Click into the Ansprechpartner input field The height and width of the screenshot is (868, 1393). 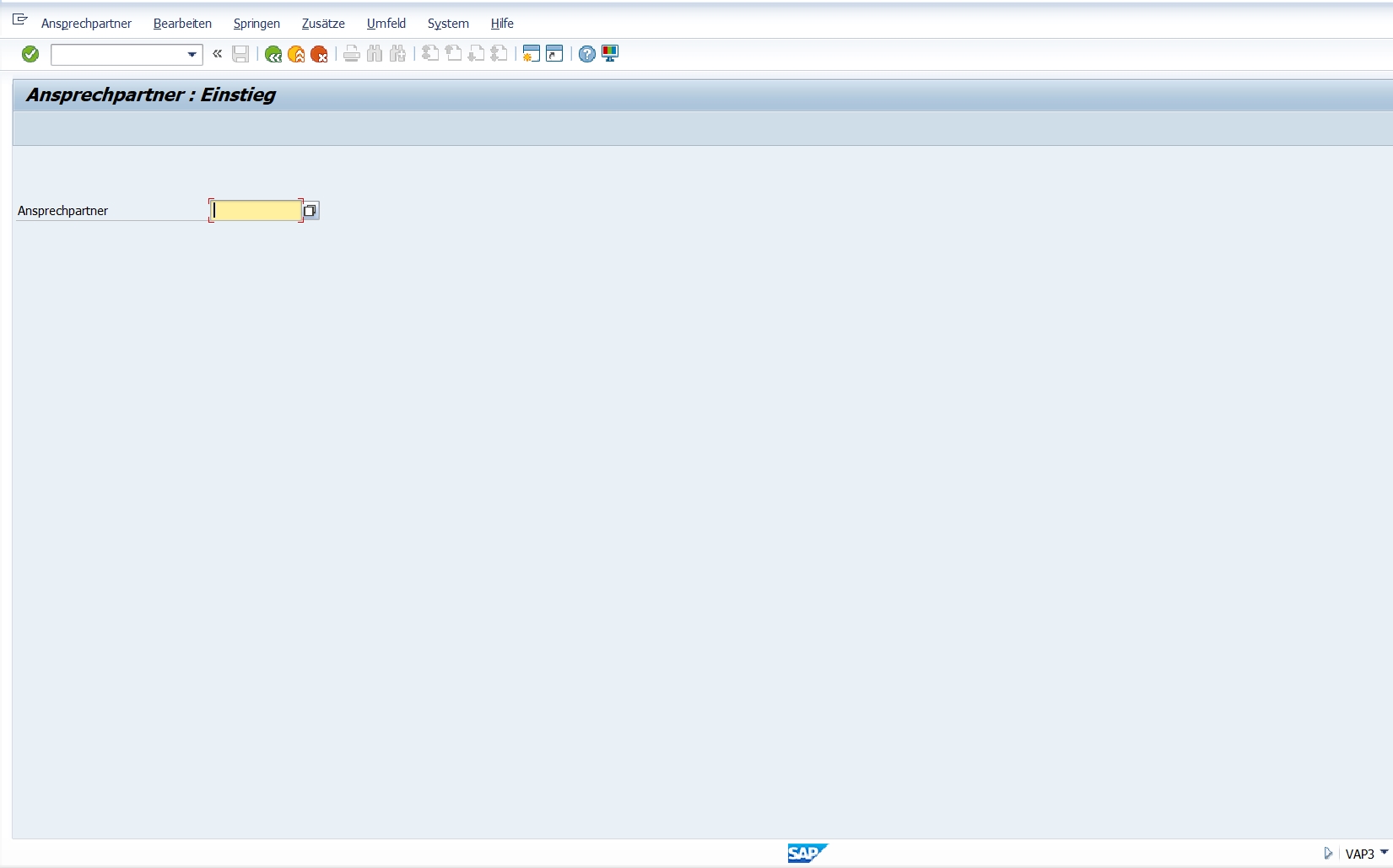coord(256,211)
